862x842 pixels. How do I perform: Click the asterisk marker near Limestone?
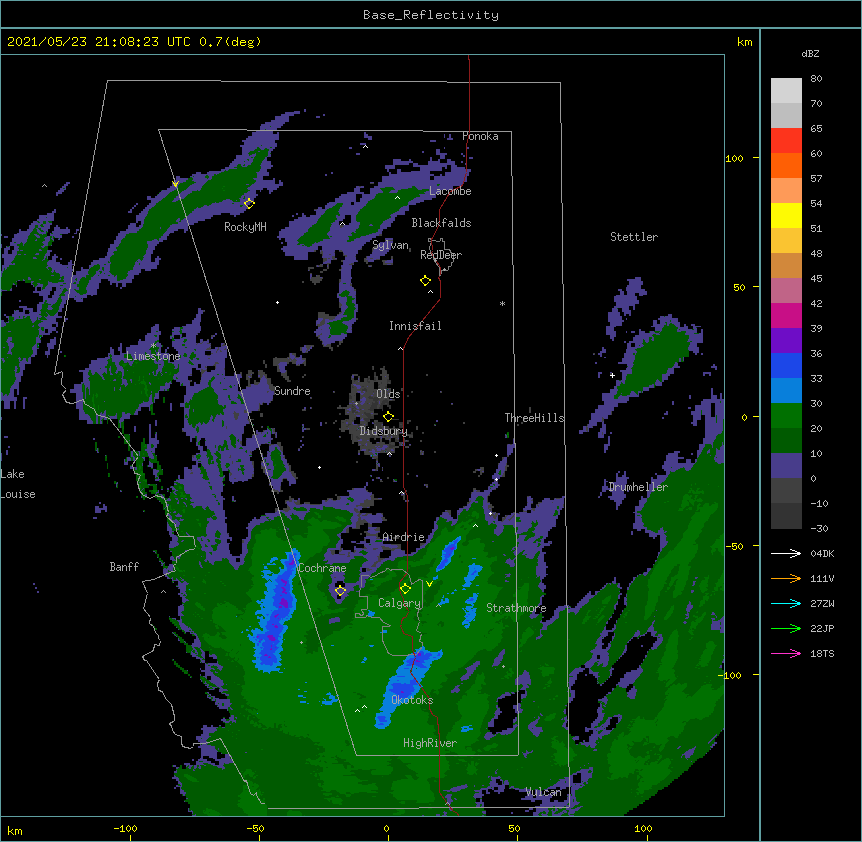pyautogui.click(x=153, y=346)
